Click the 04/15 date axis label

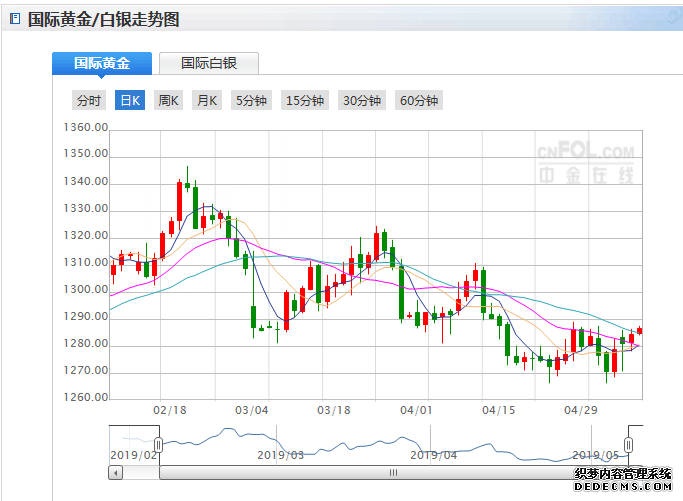click(x=498, y=410)
